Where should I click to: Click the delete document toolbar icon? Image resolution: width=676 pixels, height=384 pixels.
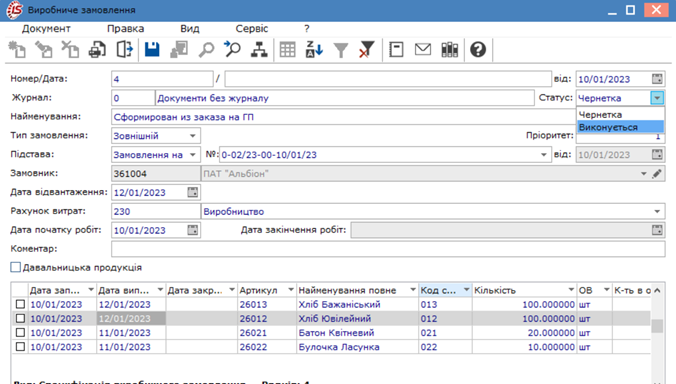70,50
